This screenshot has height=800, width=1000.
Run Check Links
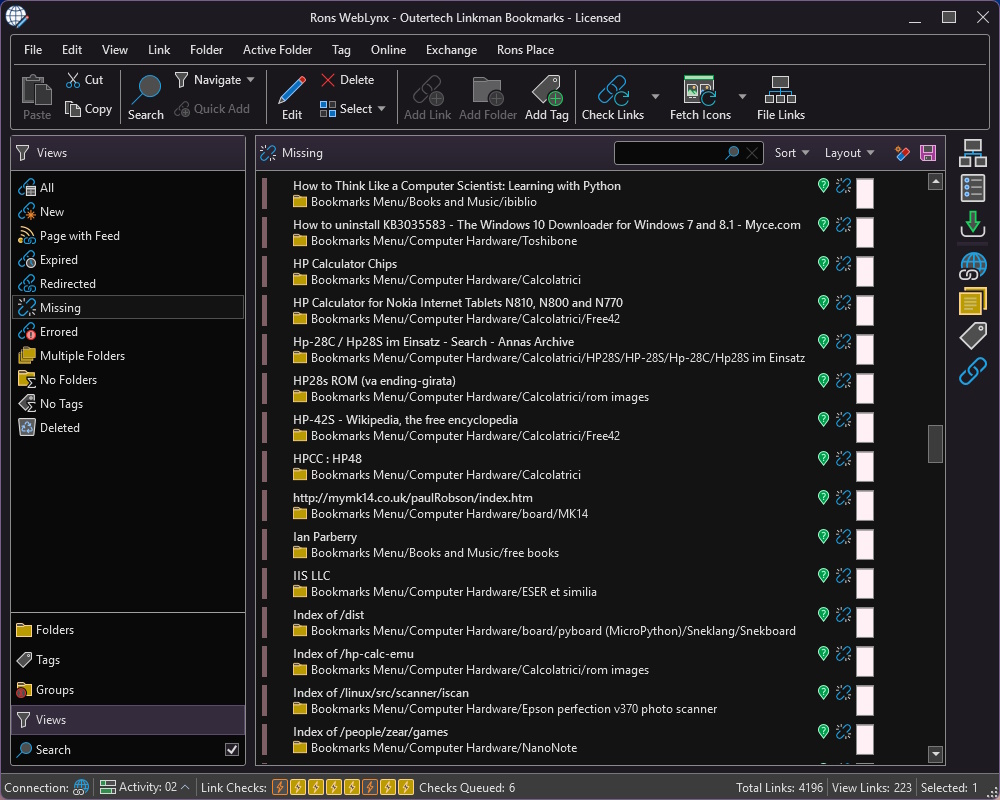pos(613,97)
